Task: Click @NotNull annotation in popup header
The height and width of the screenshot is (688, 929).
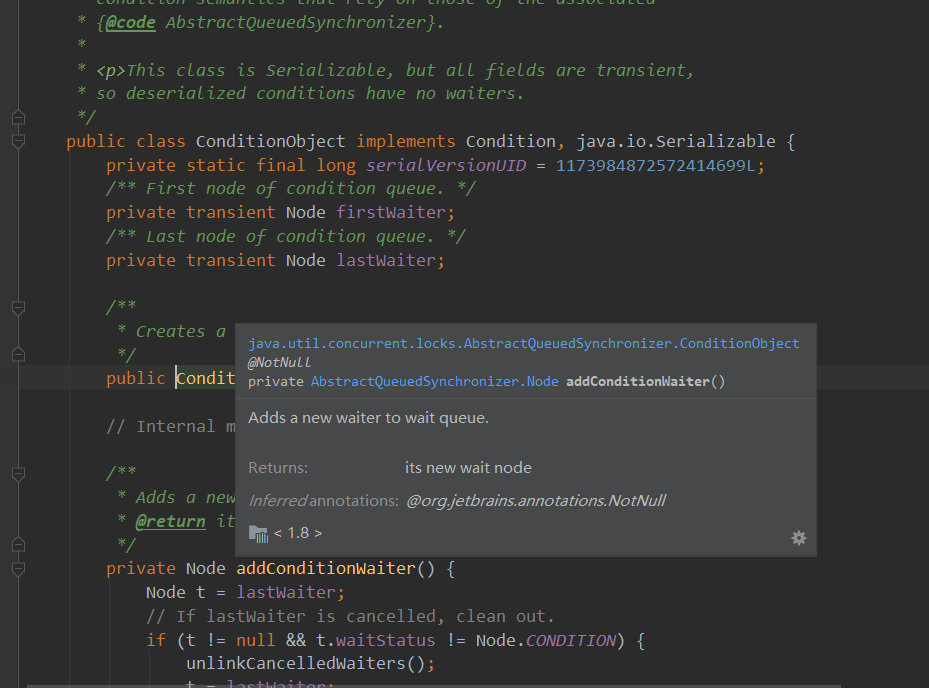Action: (279, 363)
